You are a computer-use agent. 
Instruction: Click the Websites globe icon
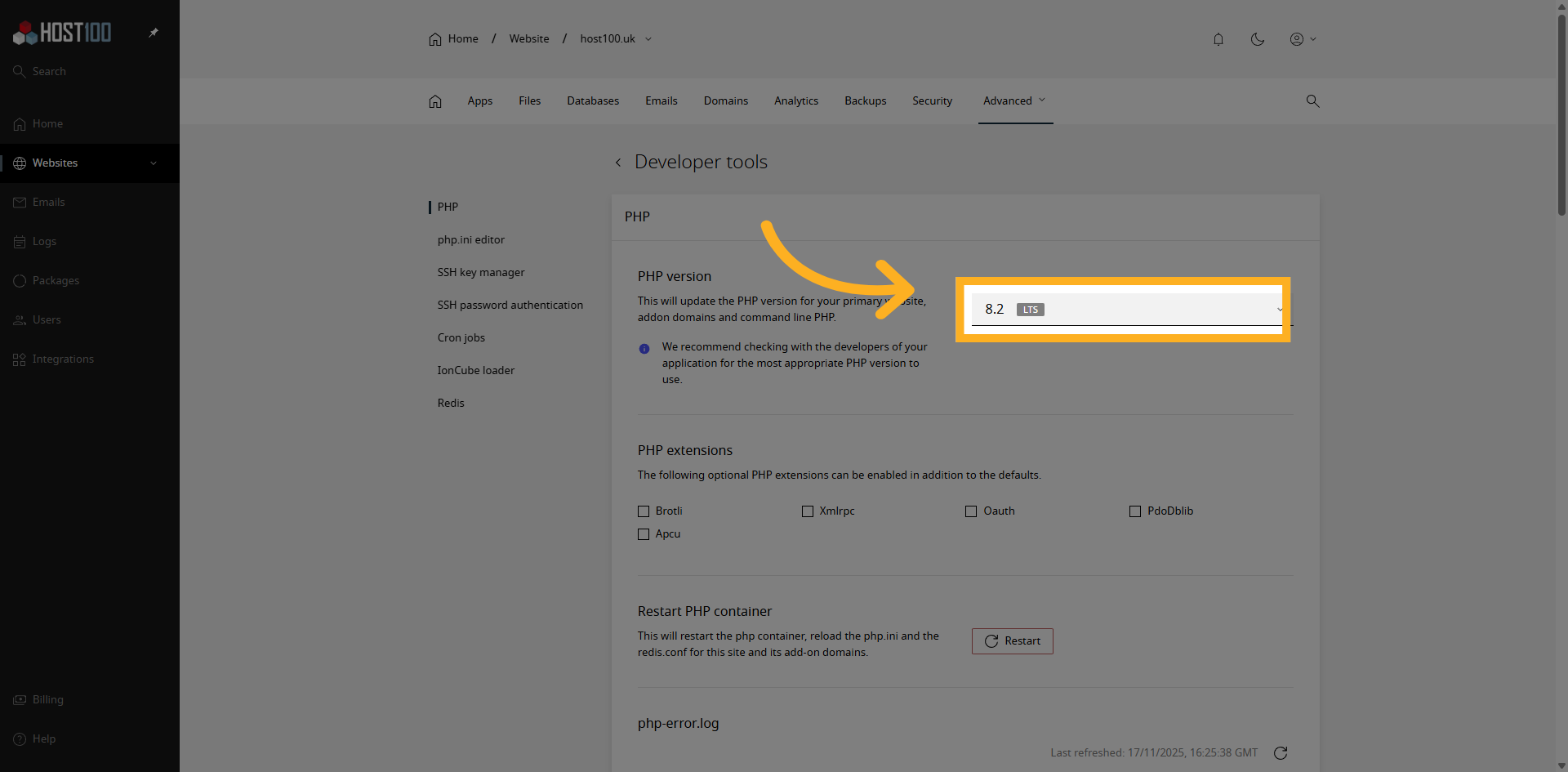20,163
